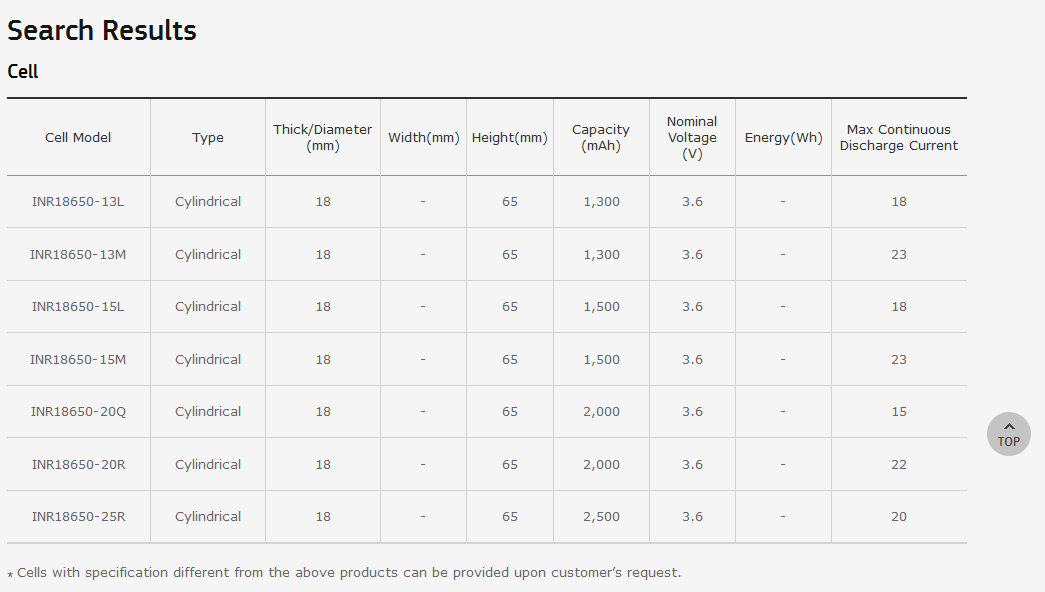The width and height of the screenshot is (1045, 592).
Task: Click the 2,000 capacity value for INR18650-20Q
Action: [601, 411]
